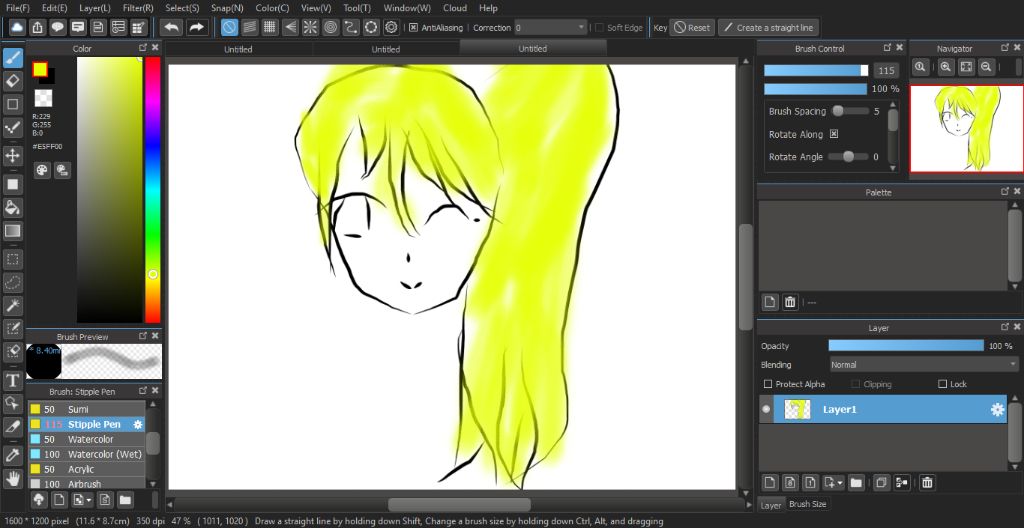Screen dimensions: 1024x528
Task: Select the Magic Wand tool
Action: [12, 305]
